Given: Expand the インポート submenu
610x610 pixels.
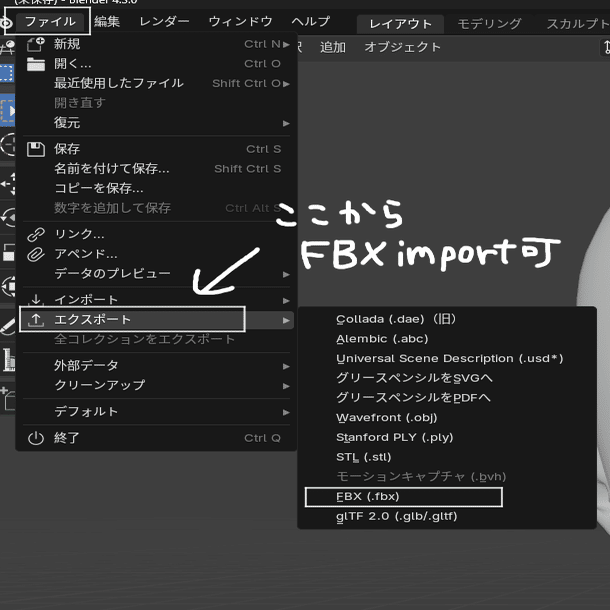Looking at the screenshot, I should (x=156, y=300).
